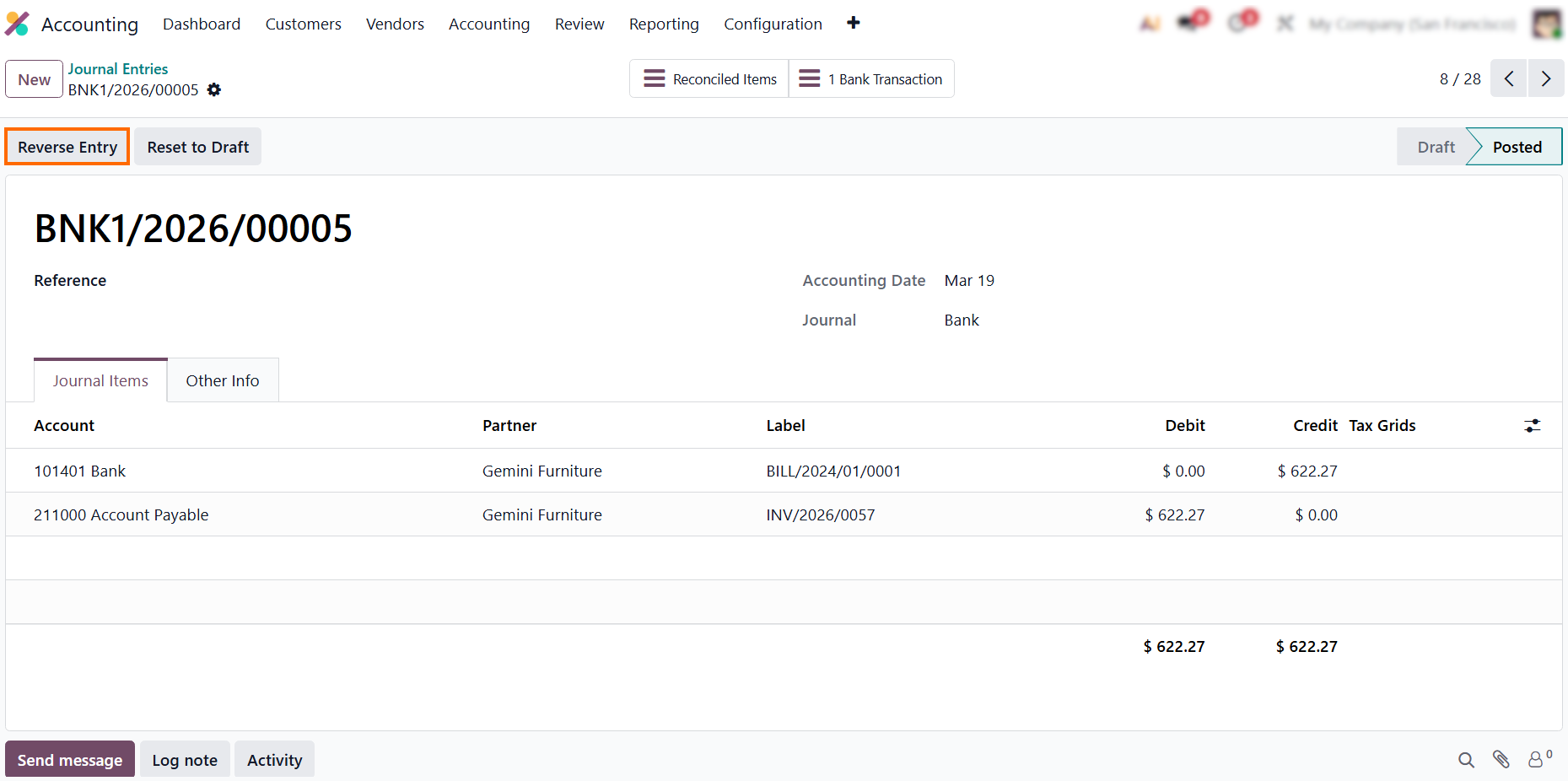1568x781 pixels.
Task: Open the Configuration menu
Action: tap(773, 24)
